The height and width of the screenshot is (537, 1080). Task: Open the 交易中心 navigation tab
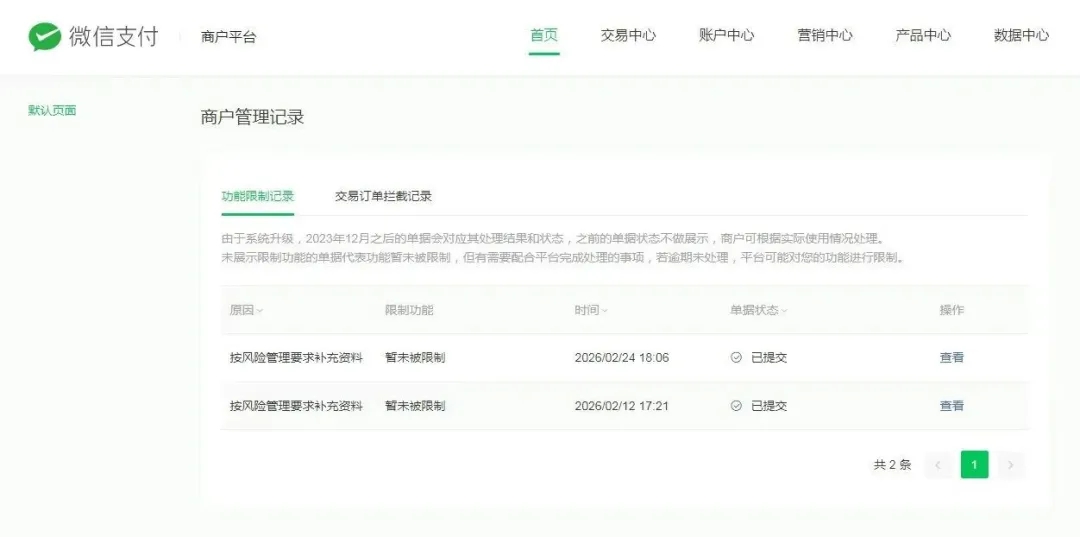[x=628, y=35]
